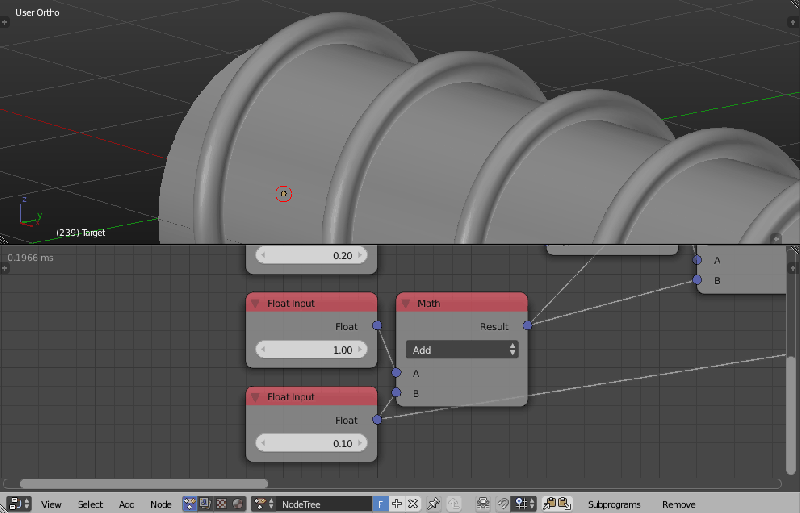Open the Select menu in node editor
800x513 pixels.
[90, 504]
